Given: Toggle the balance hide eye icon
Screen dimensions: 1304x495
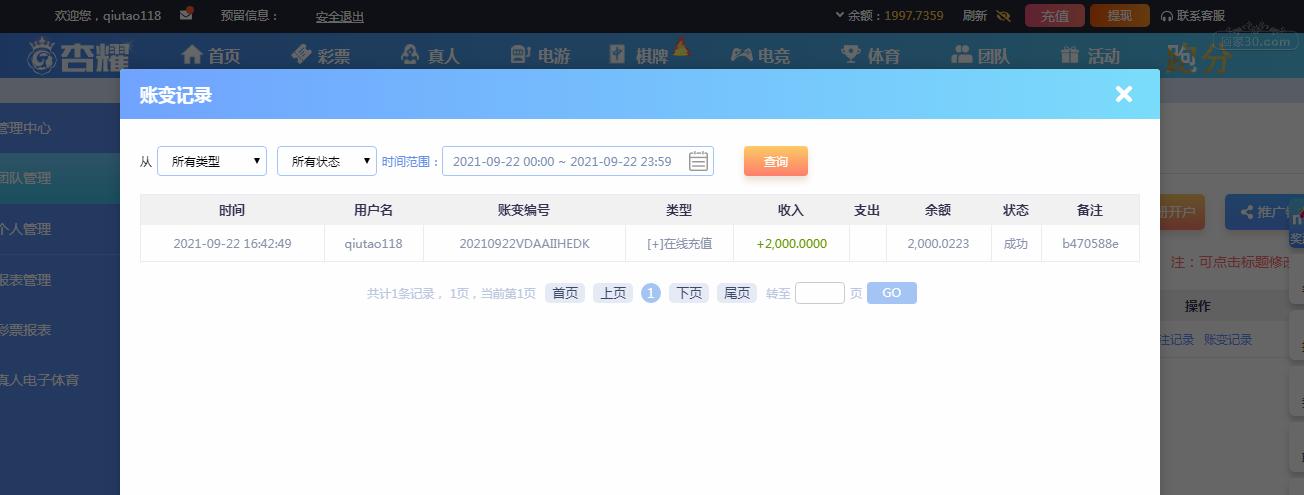Looking at the screenshot, I should point(1004,16).
